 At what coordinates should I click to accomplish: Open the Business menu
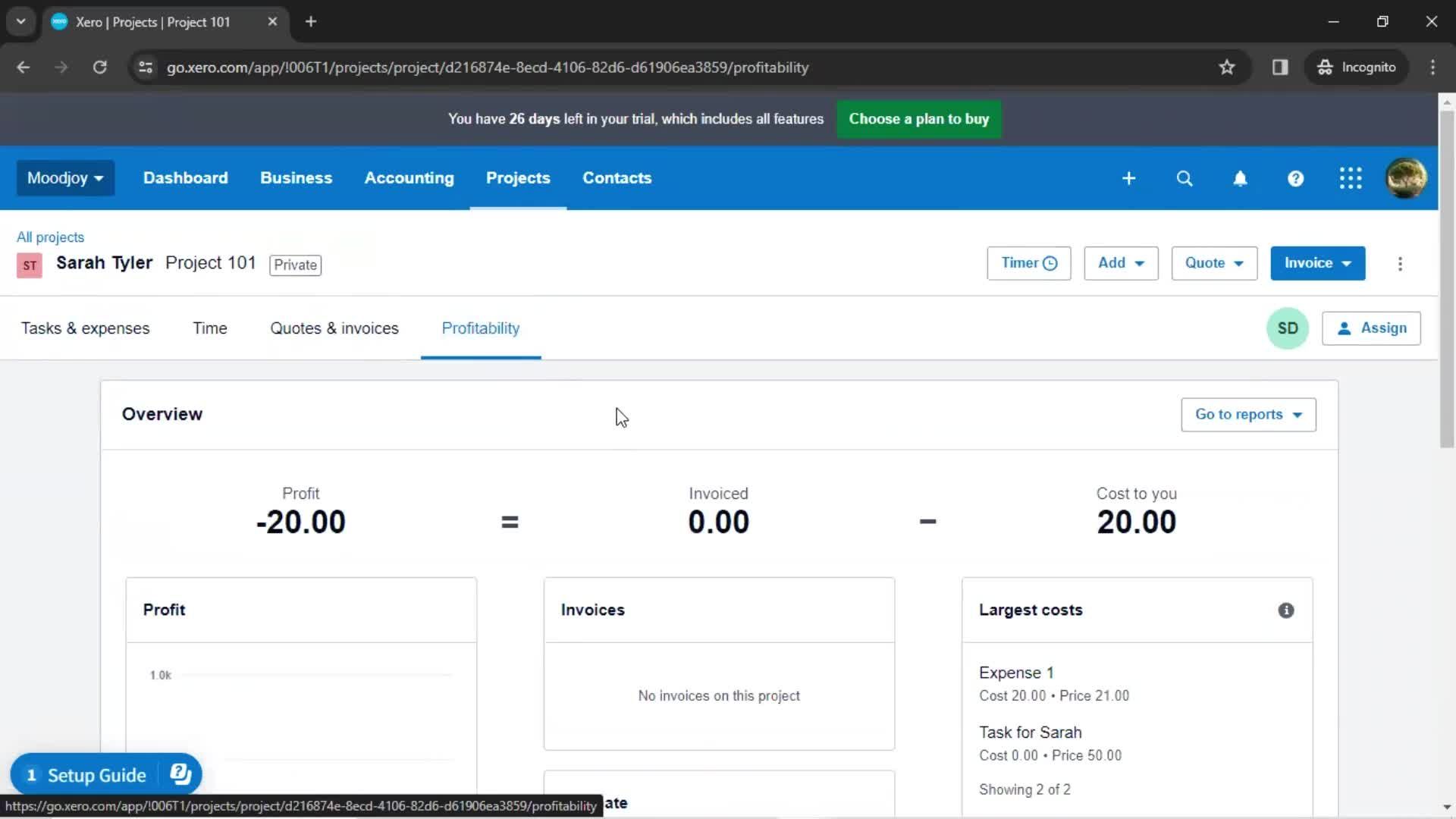point(296,178)
